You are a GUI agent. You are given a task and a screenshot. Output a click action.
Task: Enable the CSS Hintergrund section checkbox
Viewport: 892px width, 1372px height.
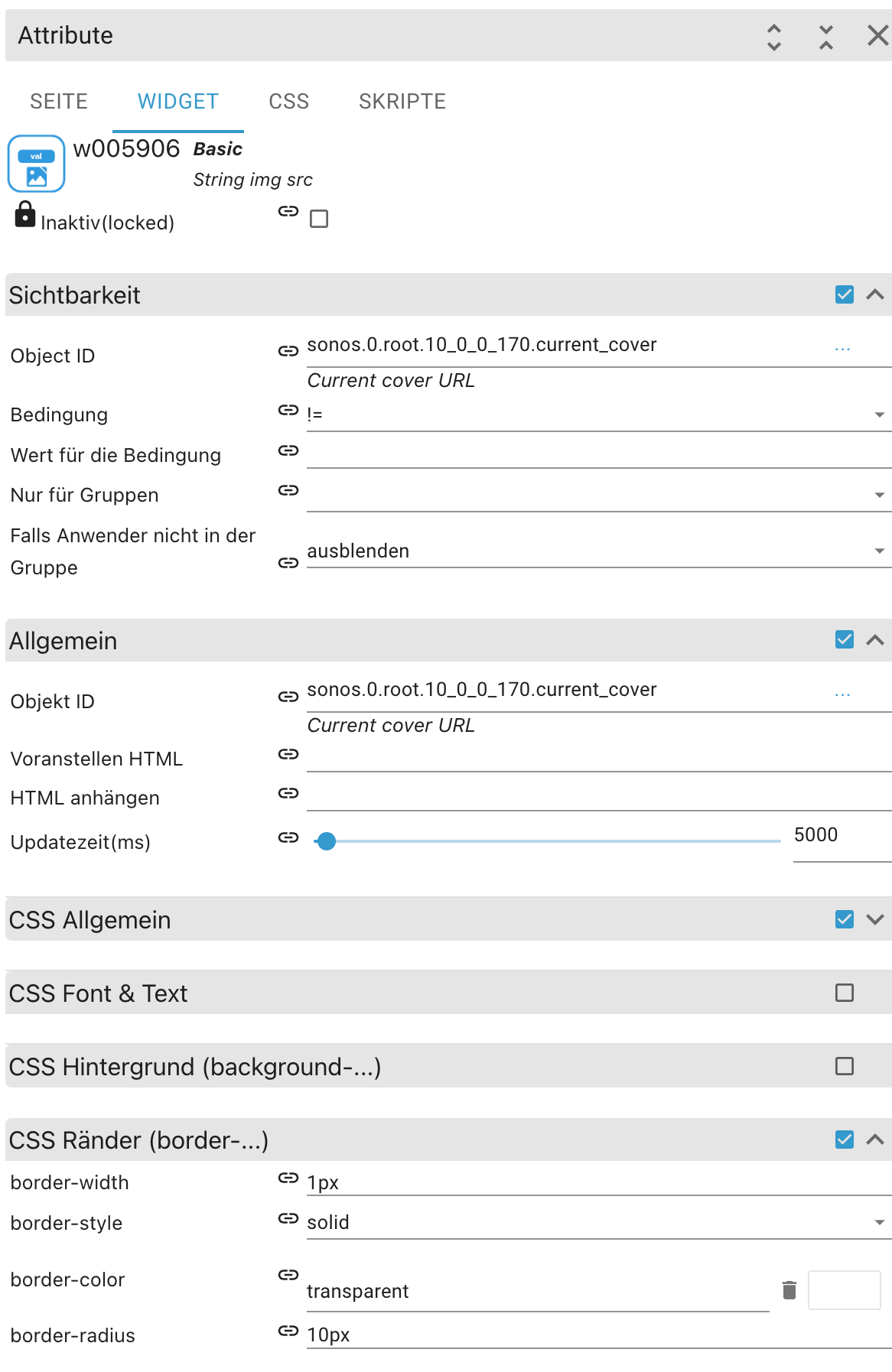click(x=845, y=1066)
